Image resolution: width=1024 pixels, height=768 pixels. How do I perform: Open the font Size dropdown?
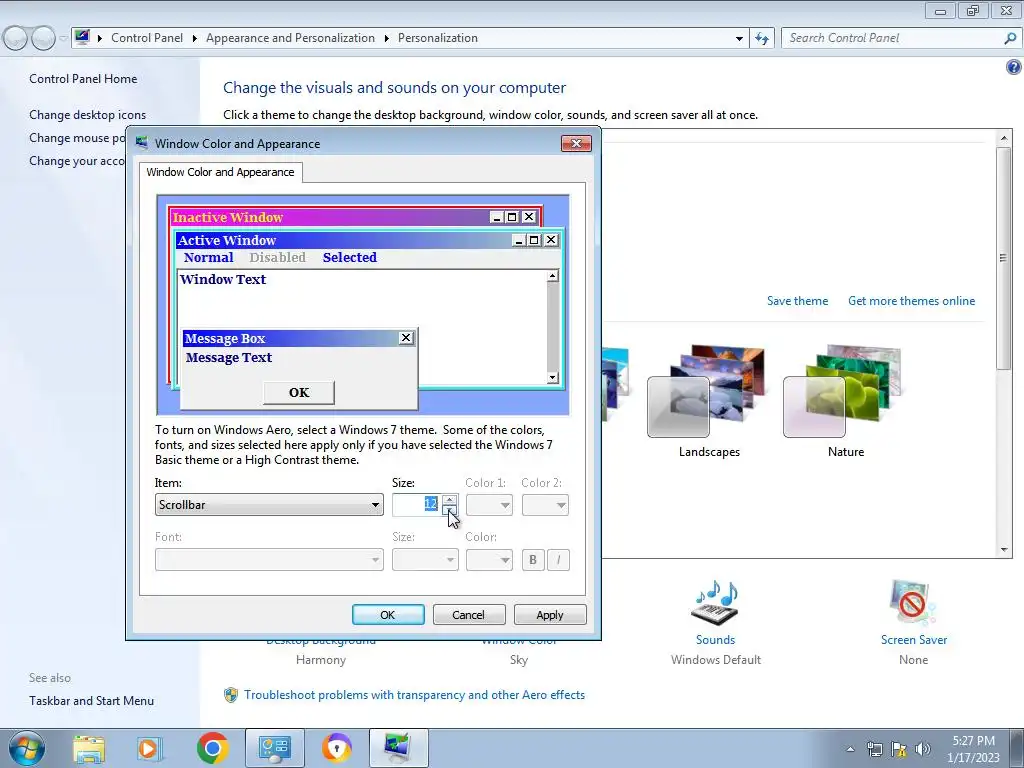click(x=425, y=560)
